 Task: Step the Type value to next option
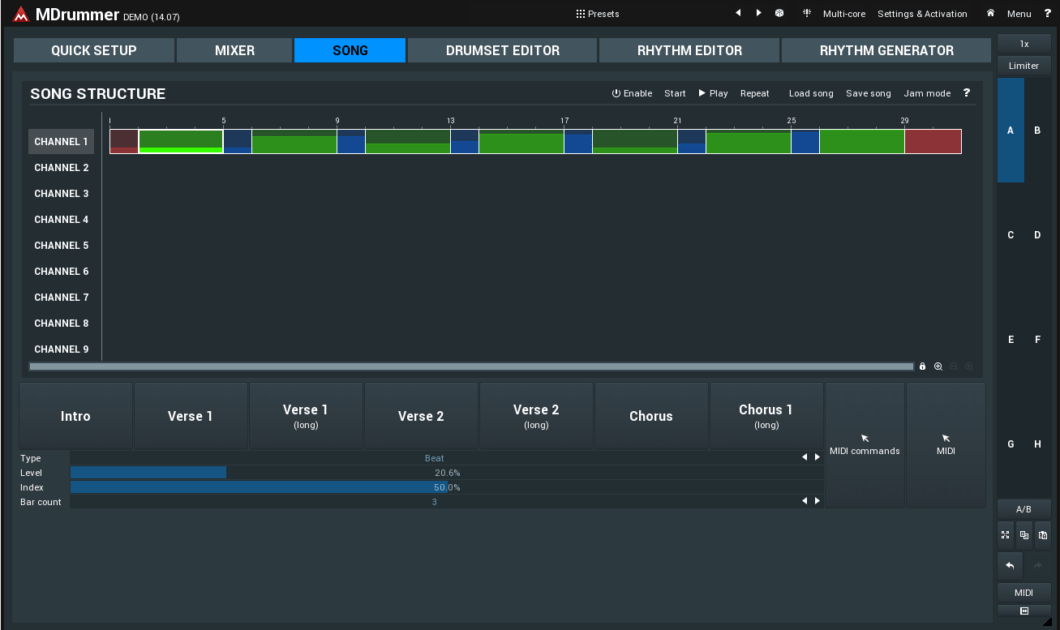point(817,458)
